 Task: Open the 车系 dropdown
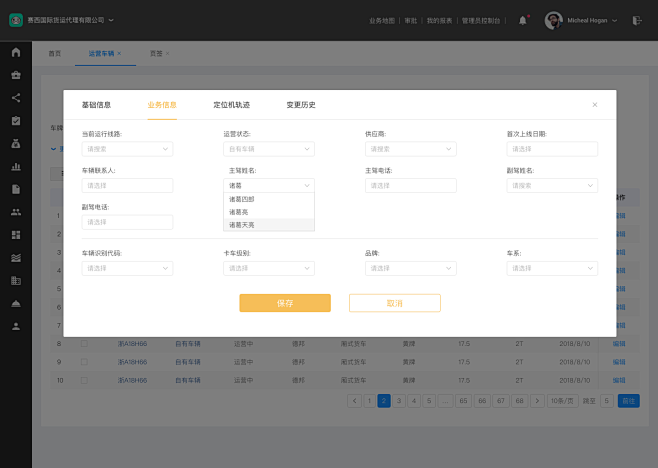pos(552,268)
